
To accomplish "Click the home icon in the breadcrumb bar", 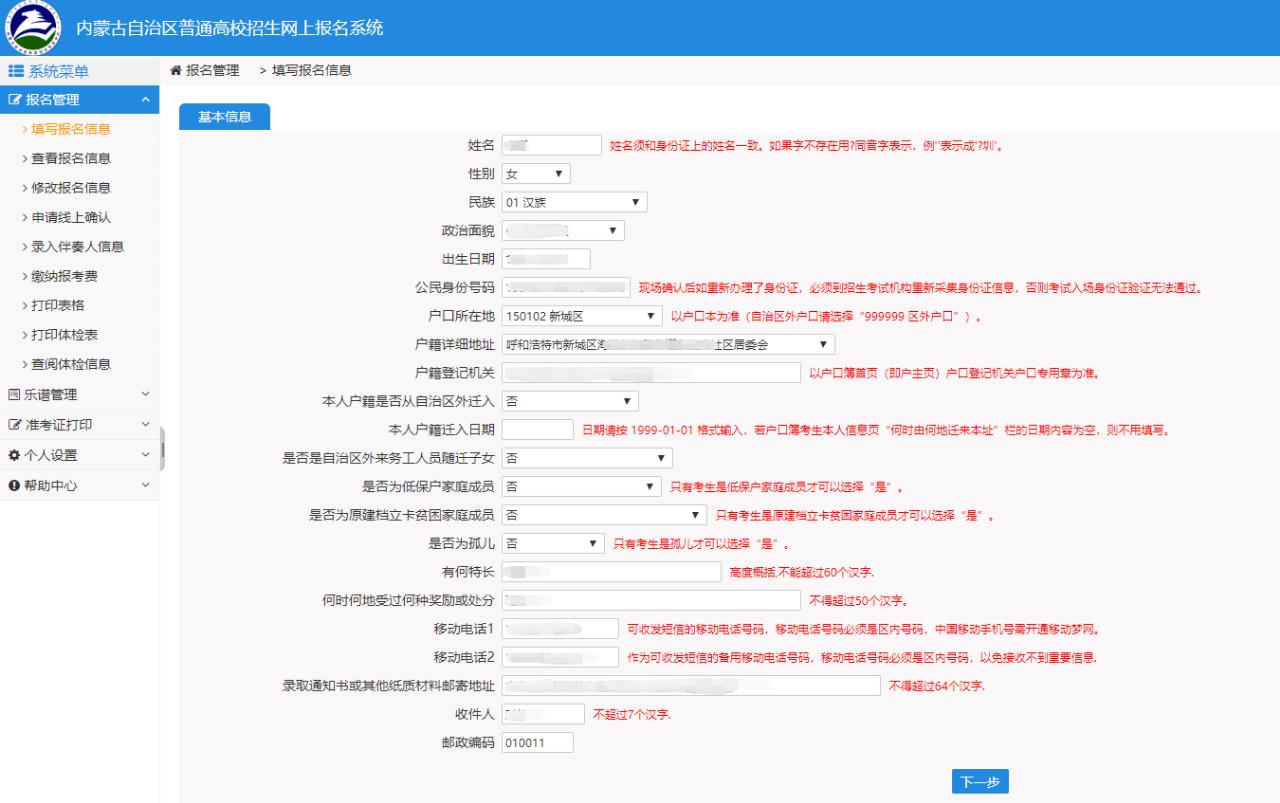I will [x=176, y=70].
